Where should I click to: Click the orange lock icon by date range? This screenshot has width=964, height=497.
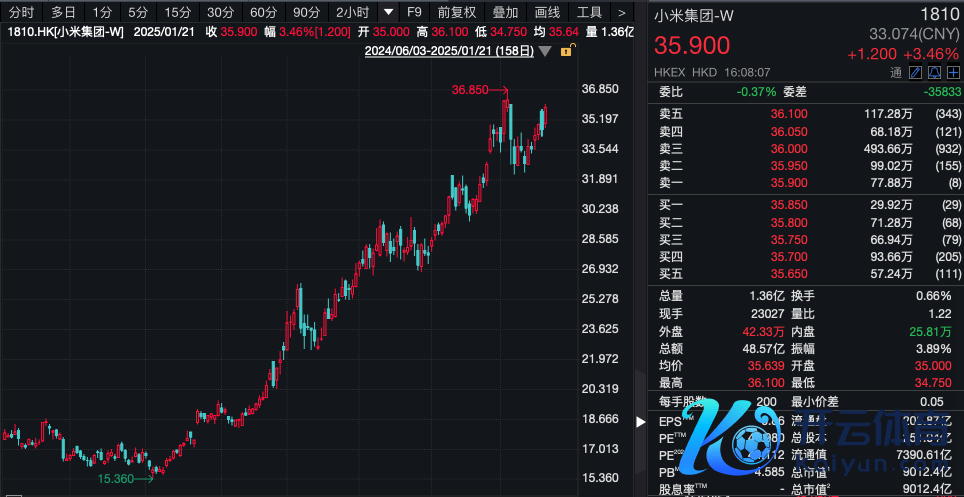(x=566, y=50)
